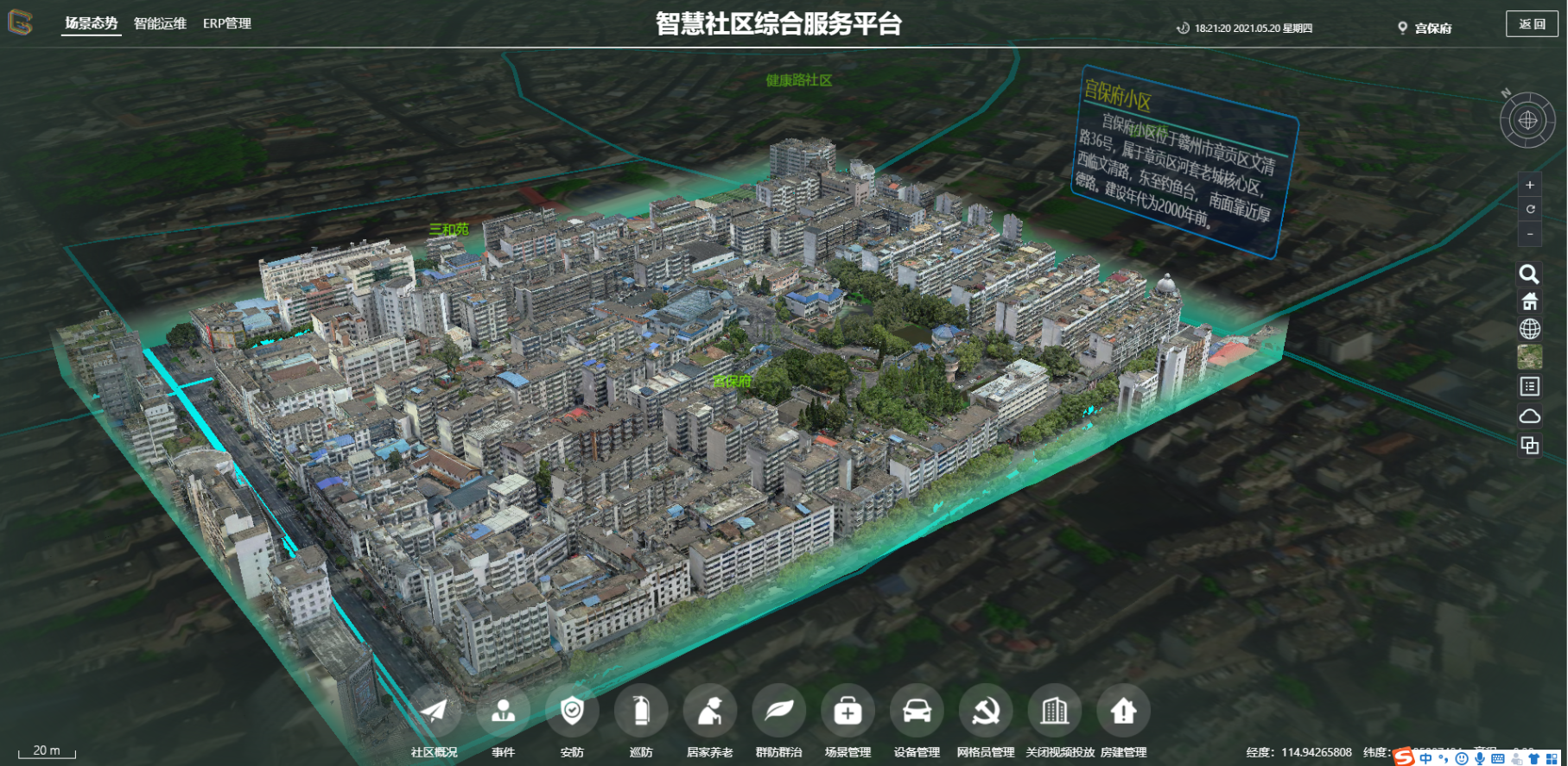Open the 网格员管理 icon
Viewport: 1568px width, 766px height.
[x=986, y=712]
